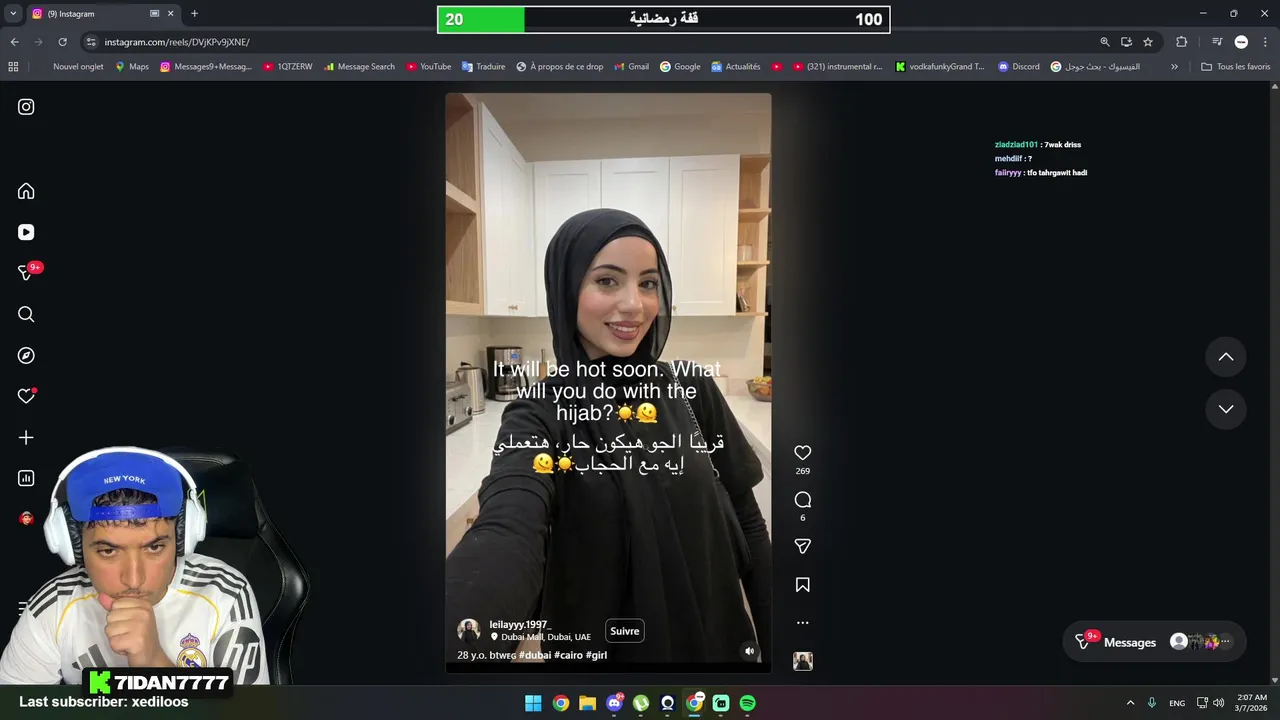Create new post plus icon
Viewport: 1280px width, 720px height.
(26, 437)
